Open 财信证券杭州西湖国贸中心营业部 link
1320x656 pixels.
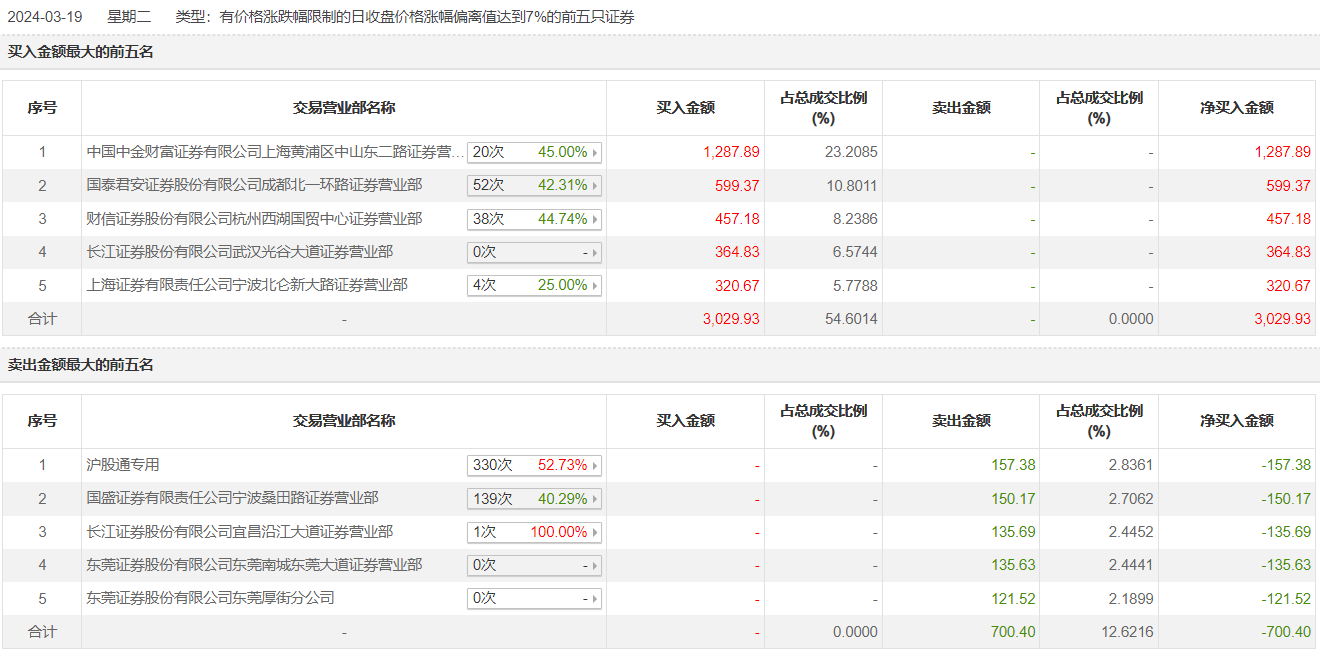point(254,218)
